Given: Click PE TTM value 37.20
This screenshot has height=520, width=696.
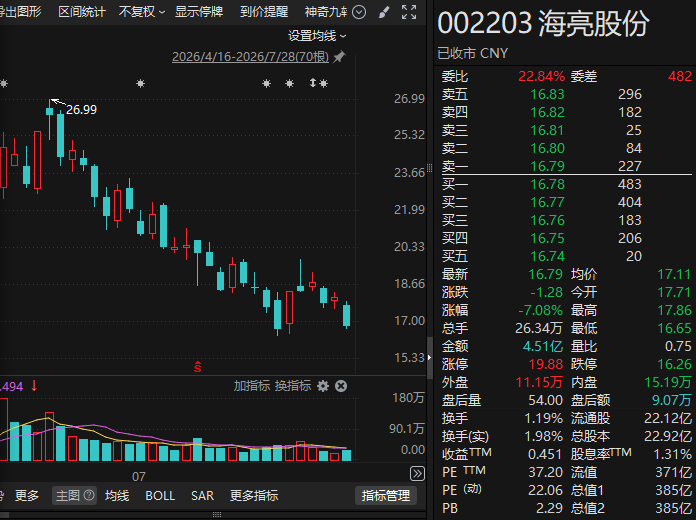Looking at the screenshot, I should (x=546, y=472).
